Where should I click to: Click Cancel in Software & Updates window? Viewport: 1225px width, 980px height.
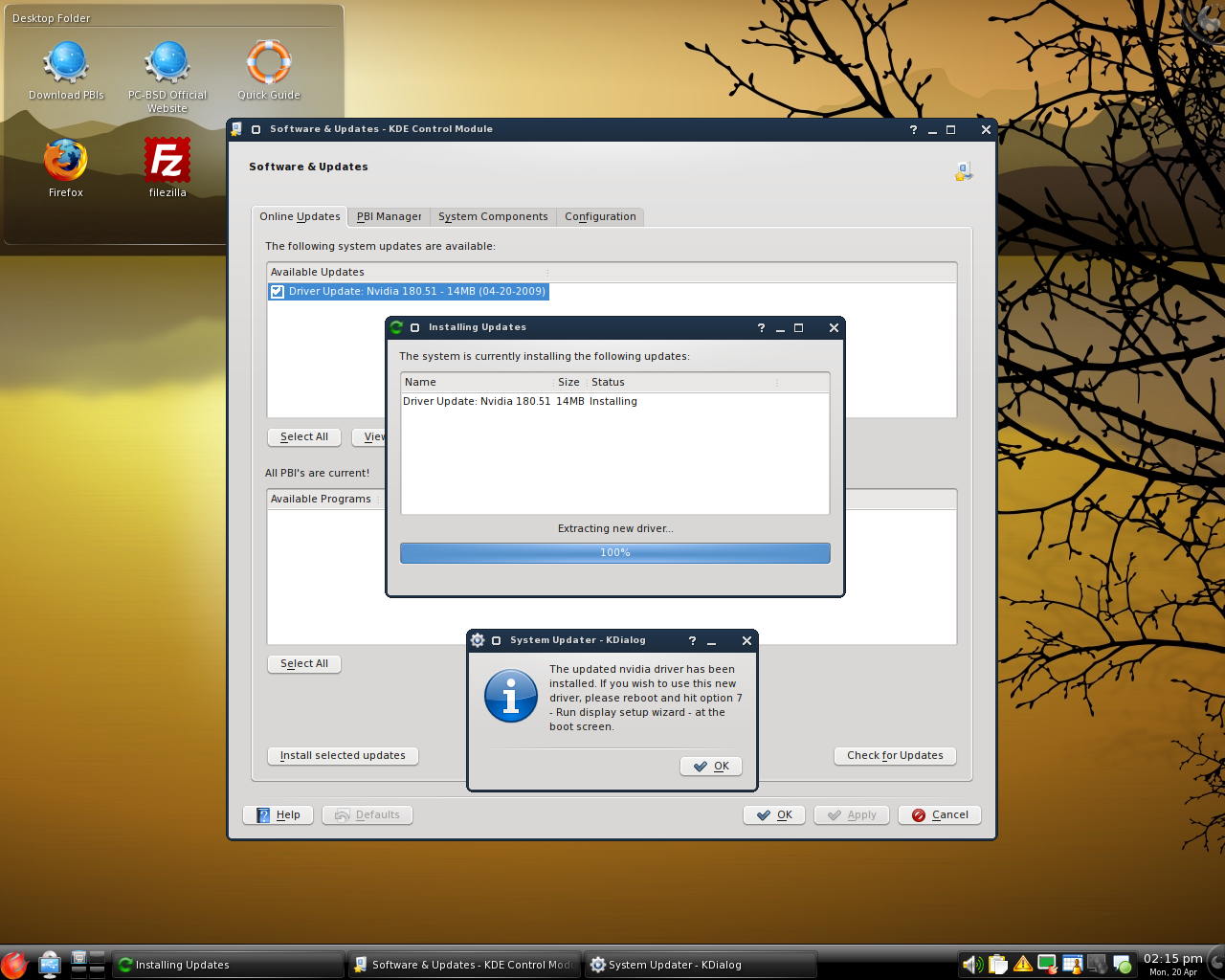coord(940,815)
